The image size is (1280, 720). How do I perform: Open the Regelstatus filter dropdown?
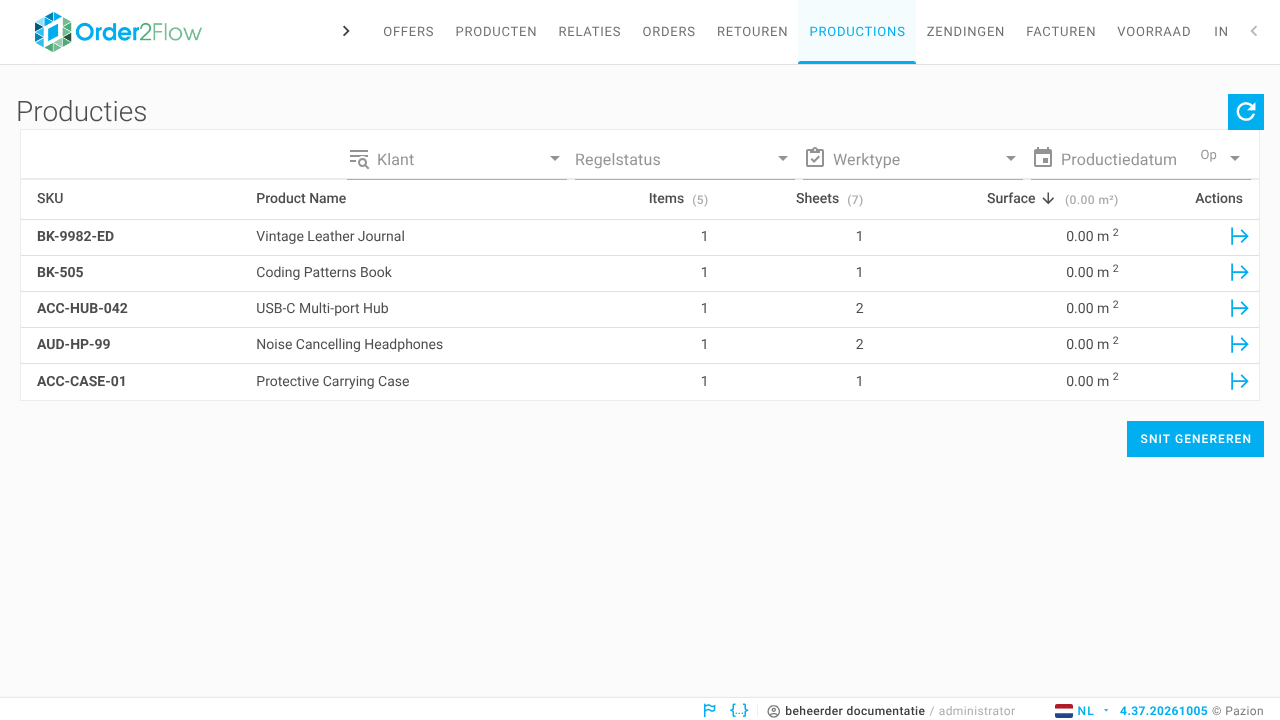pyautogui.click(x=685, y=159)
